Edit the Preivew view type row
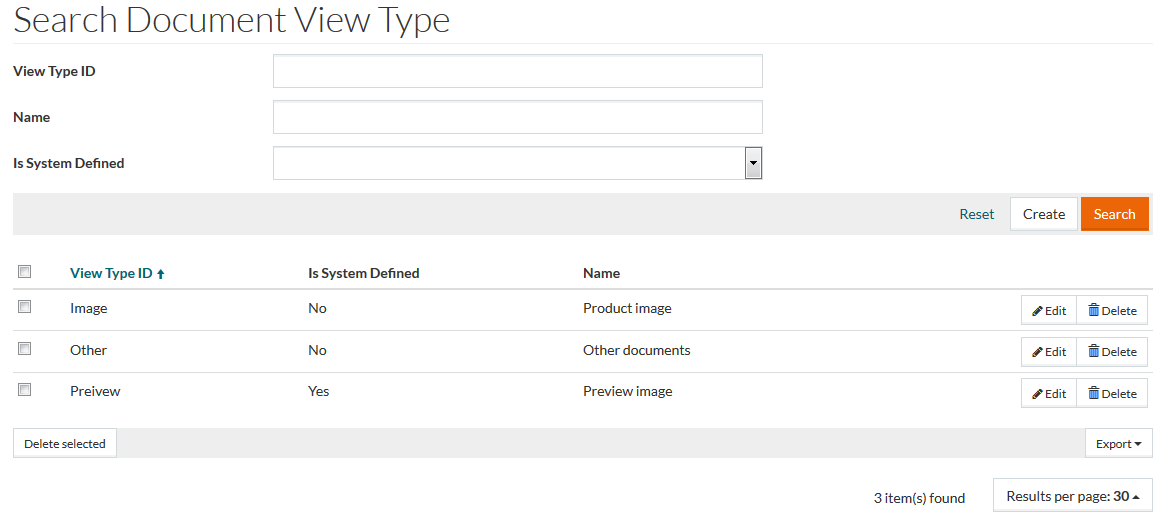Screen dimensions: 1160x516 click(x=1048, y=394)
